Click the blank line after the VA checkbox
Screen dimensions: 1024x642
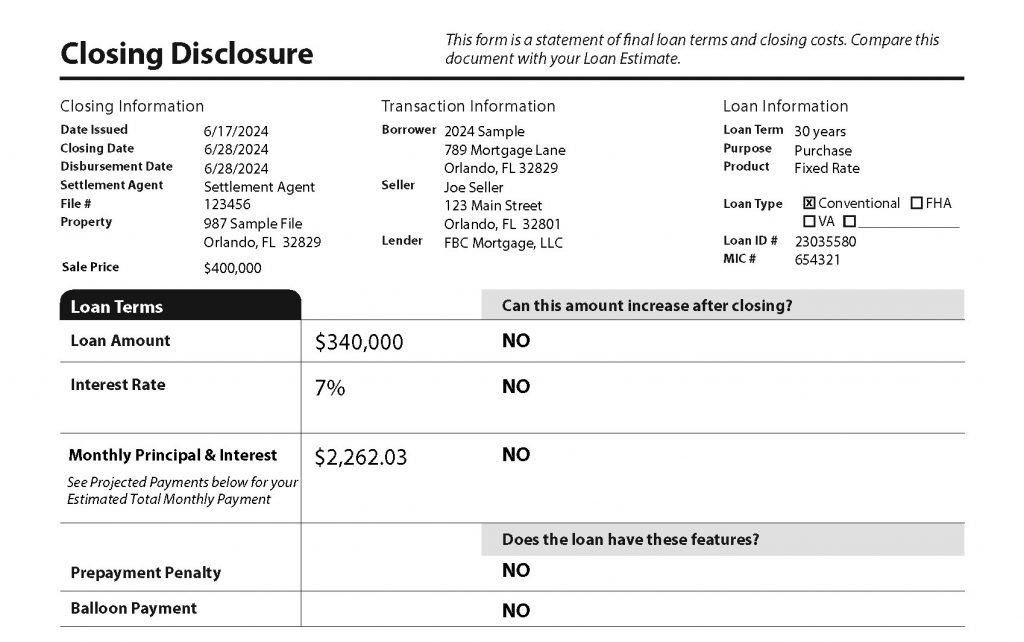click(908, 222)
